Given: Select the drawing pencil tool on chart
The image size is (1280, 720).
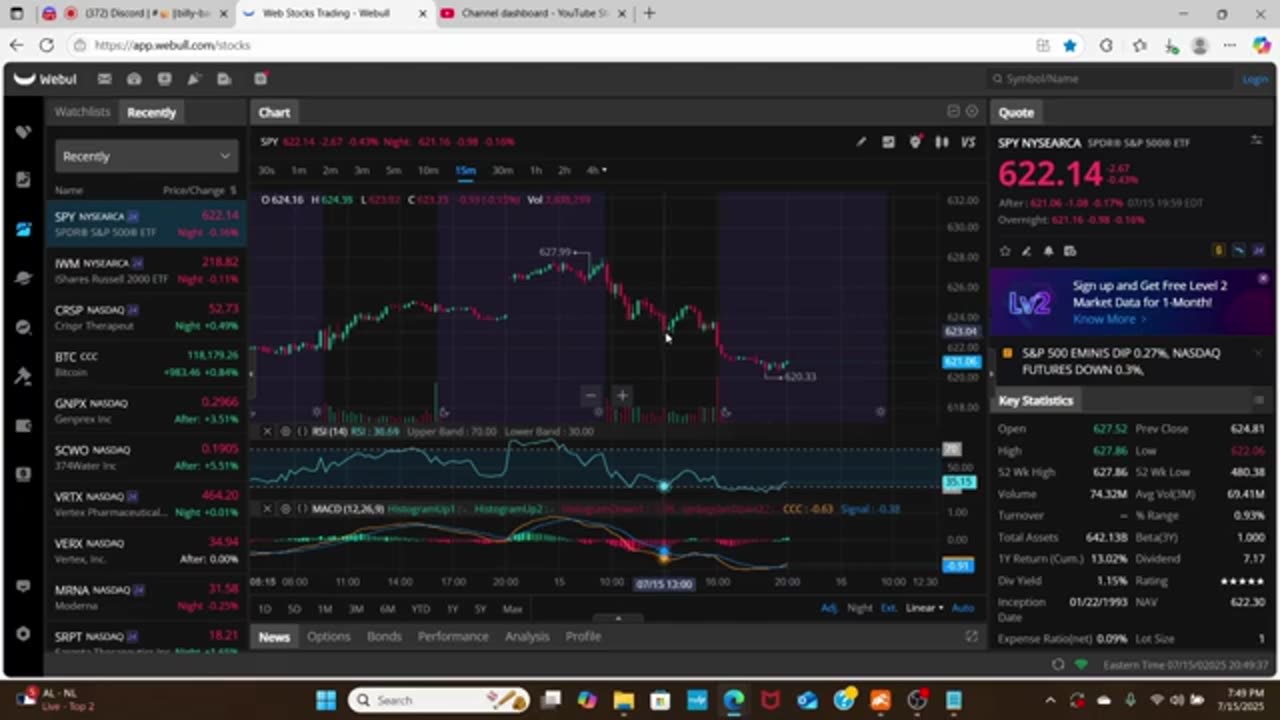Looking at the screenshot, I should pyautogui.click(x=861, y=142).
